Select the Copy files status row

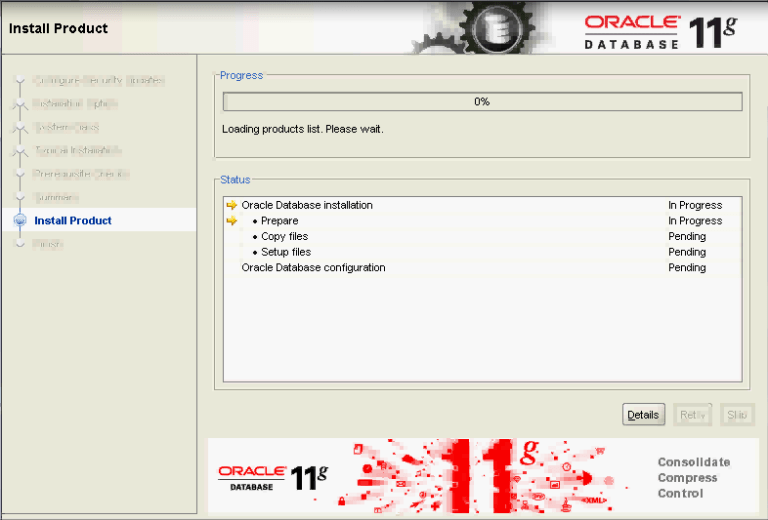pyautogui.click(x=482, y=236)
